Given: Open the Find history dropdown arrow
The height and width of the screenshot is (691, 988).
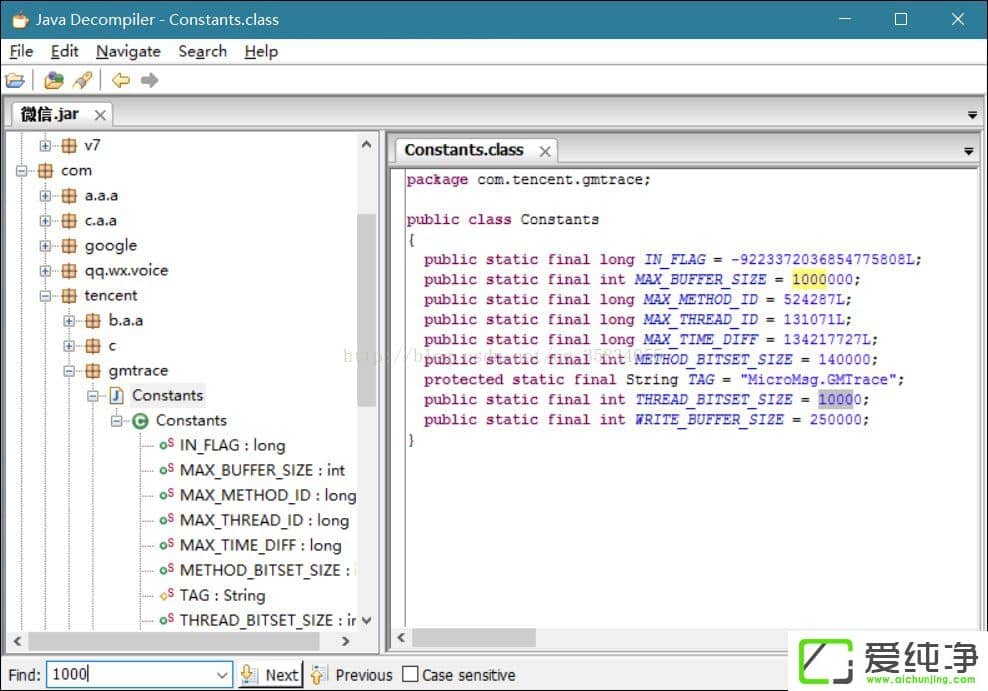Looking at the screenshot, I should 222,675.
